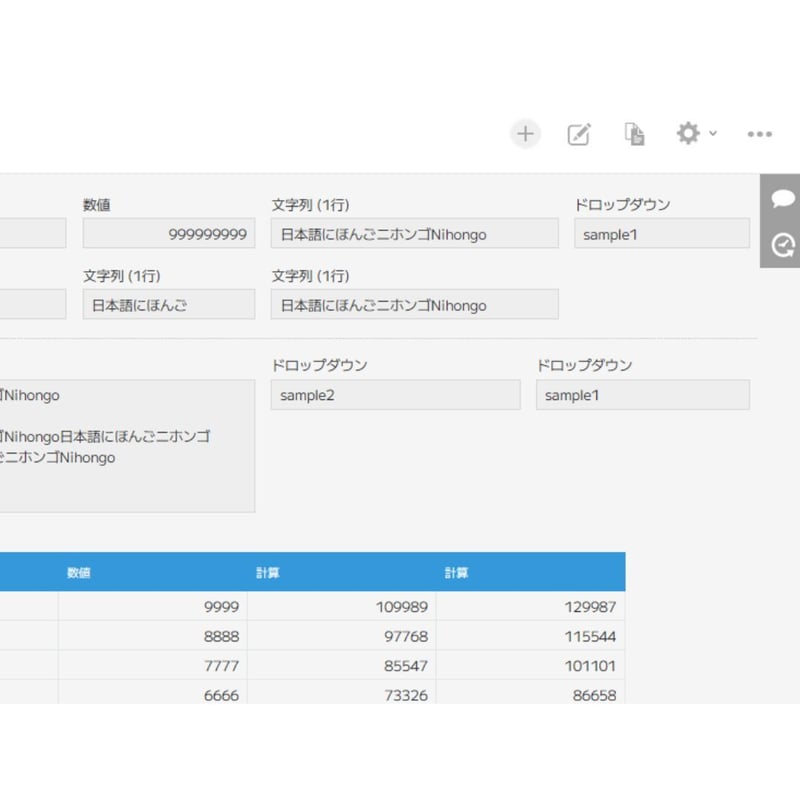Click the add record plus icon
The image size is (800, 800).
(525, 133)
